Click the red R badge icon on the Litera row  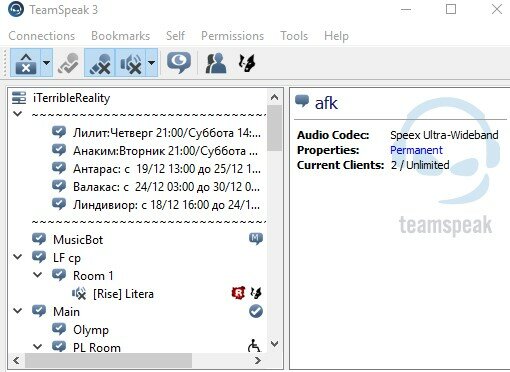[238, 293]
